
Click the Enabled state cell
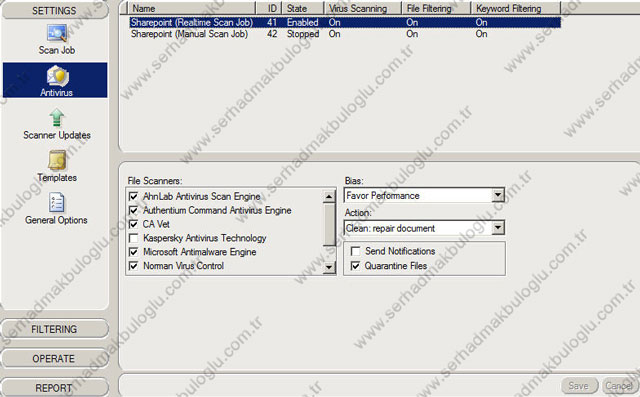(302, 22)
